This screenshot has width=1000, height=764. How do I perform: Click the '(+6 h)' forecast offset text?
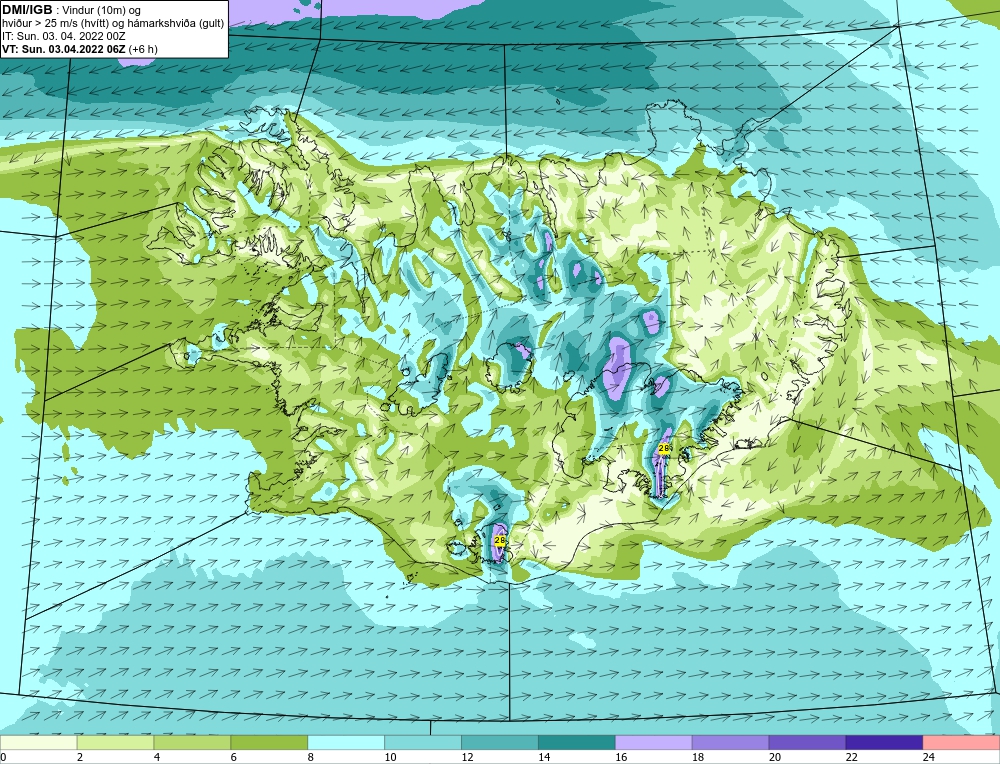point(143,49)
